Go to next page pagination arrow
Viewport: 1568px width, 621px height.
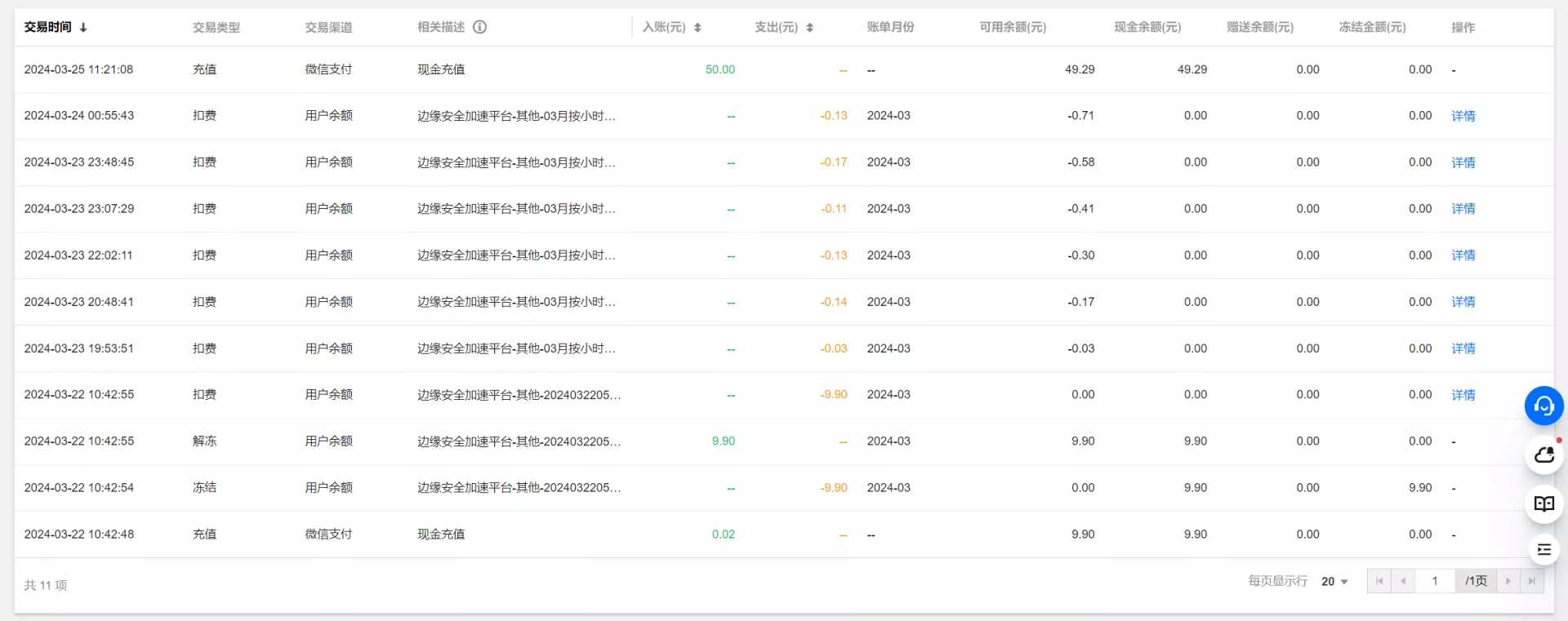pyautogui.click(x=1508, y=581)
